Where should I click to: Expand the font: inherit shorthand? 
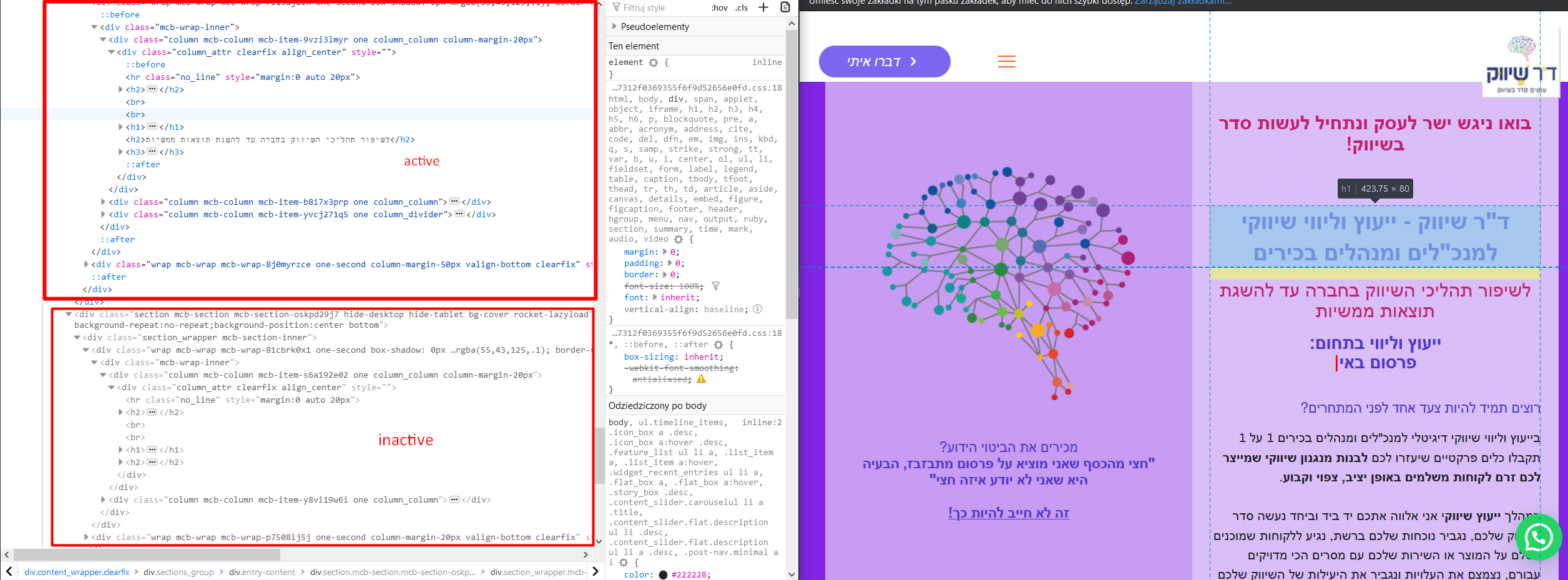(x=655, y=297)
